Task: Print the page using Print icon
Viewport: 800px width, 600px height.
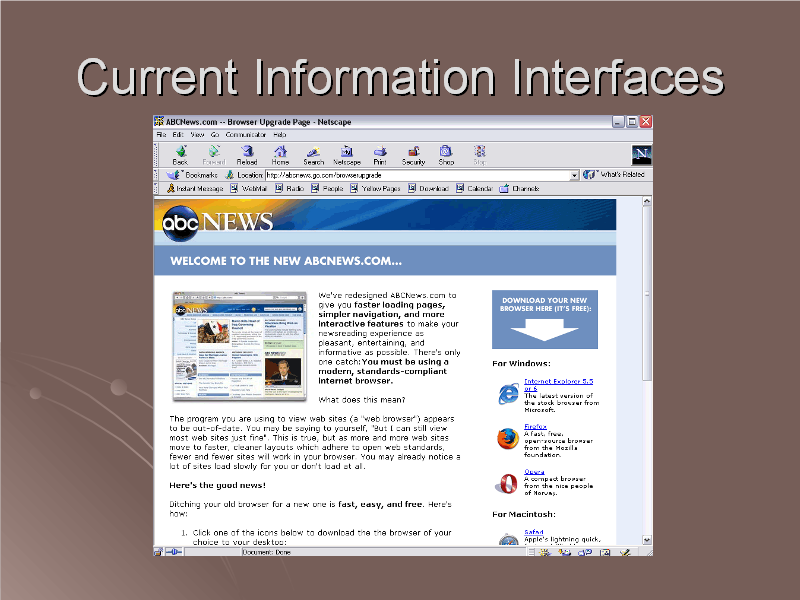Action: pos(380,155)
